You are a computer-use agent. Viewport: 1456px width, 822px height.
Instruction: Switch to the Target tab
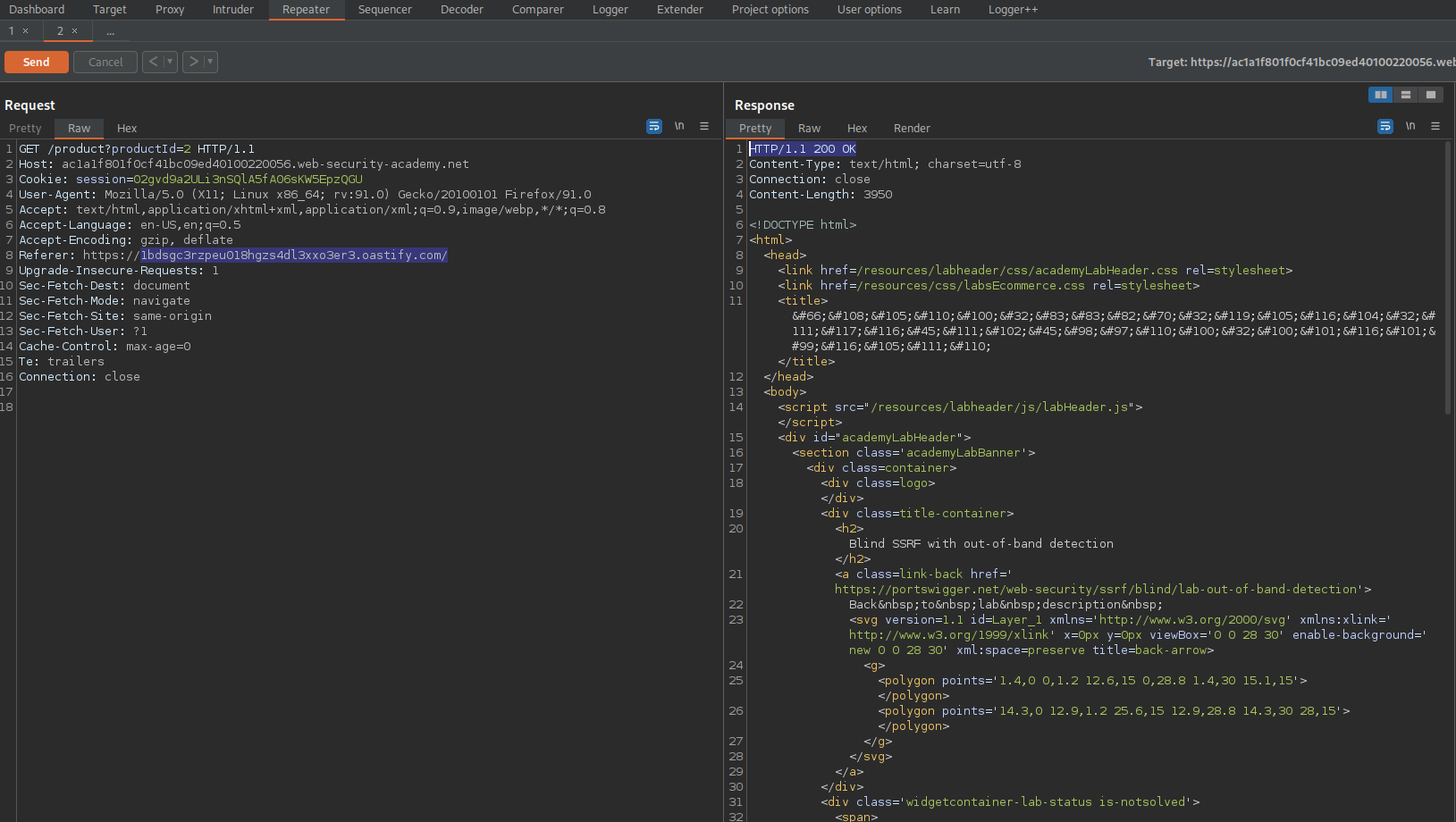pos(110,10)
